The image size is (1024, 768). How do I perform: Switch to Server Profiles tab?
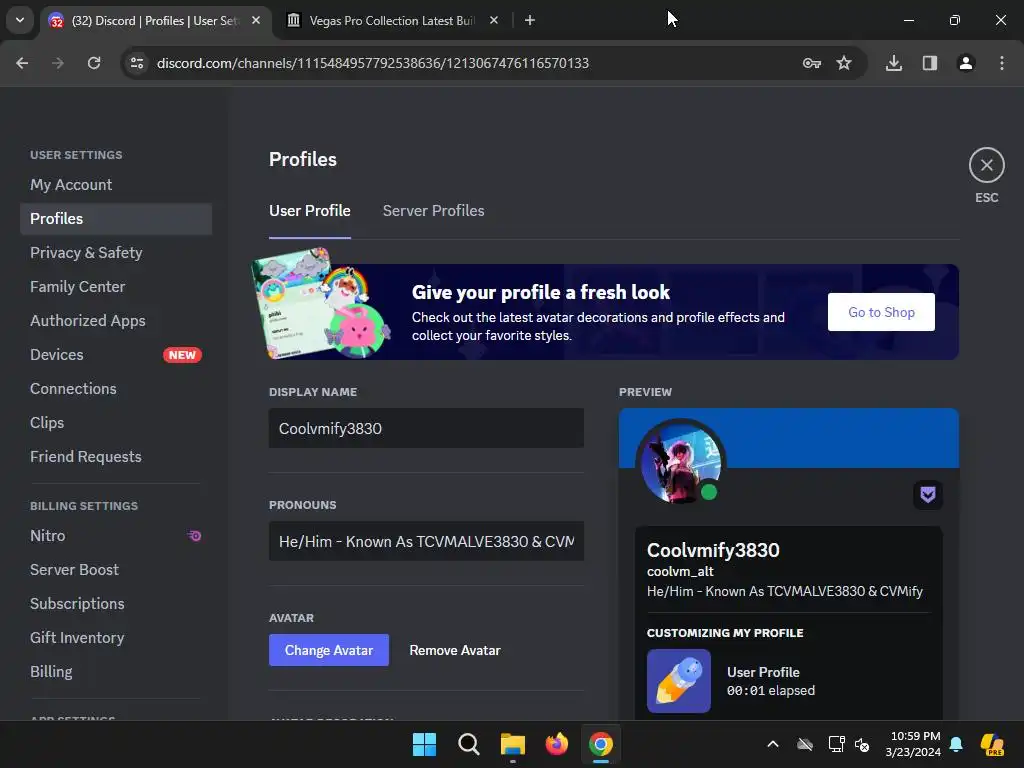434,210
